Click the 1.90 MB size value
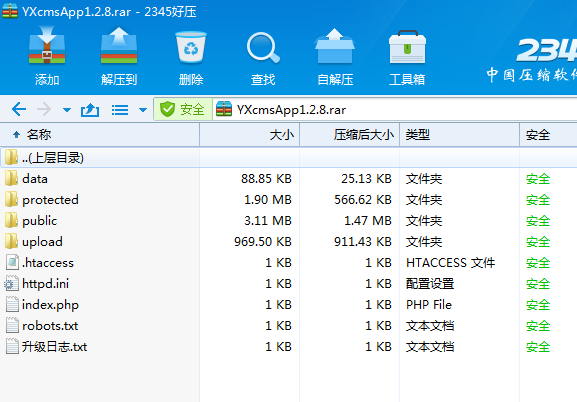 click(268, 200)
